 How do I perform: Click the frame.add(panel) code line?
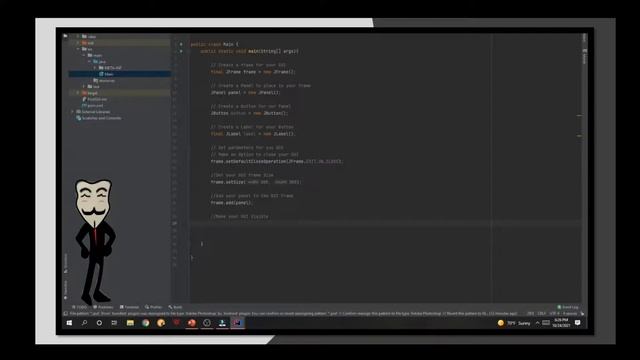tap(232, 203)
